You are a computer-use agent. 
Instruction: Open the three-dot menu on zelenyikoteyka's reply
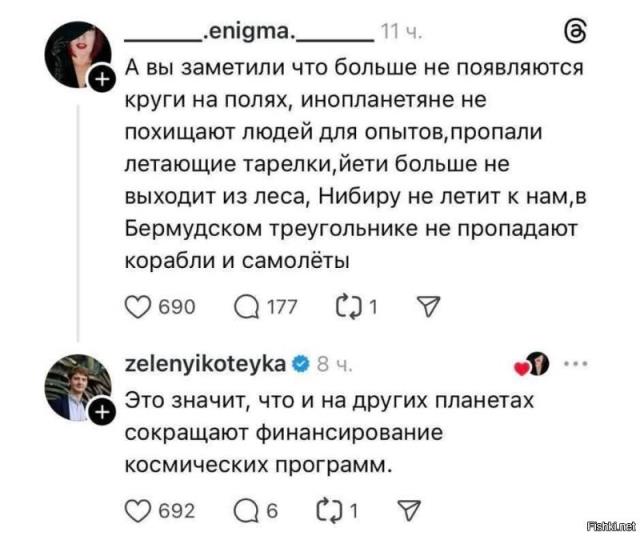tap(577, 364)
